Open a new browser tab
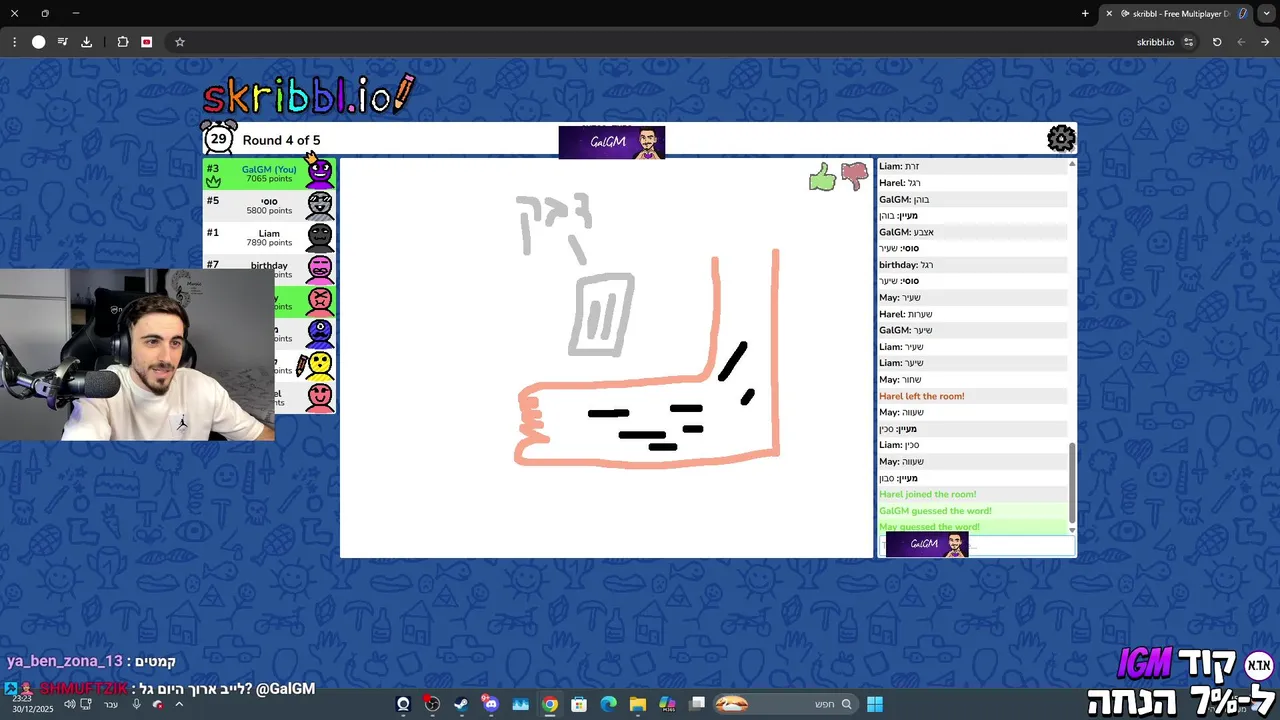The height and width of the screenshot is (720, 1280). pyautogui.click(x=1085, y=13)
